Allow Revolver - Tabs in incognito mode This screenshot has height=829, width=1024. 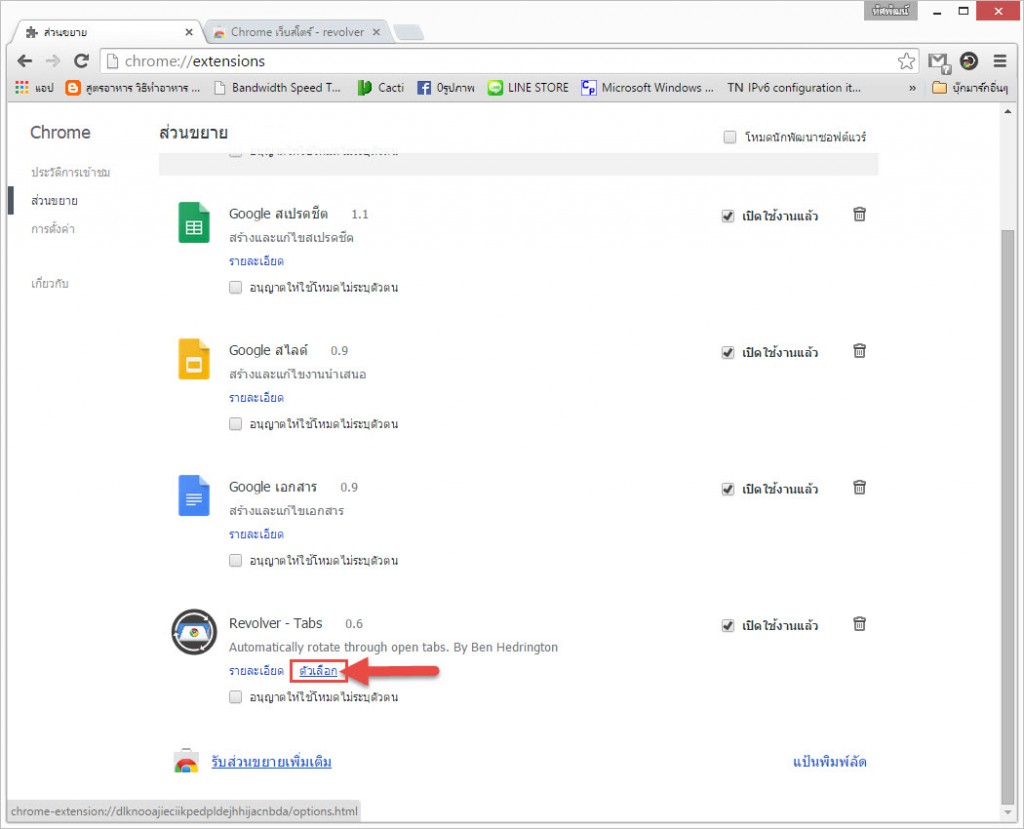236,697
